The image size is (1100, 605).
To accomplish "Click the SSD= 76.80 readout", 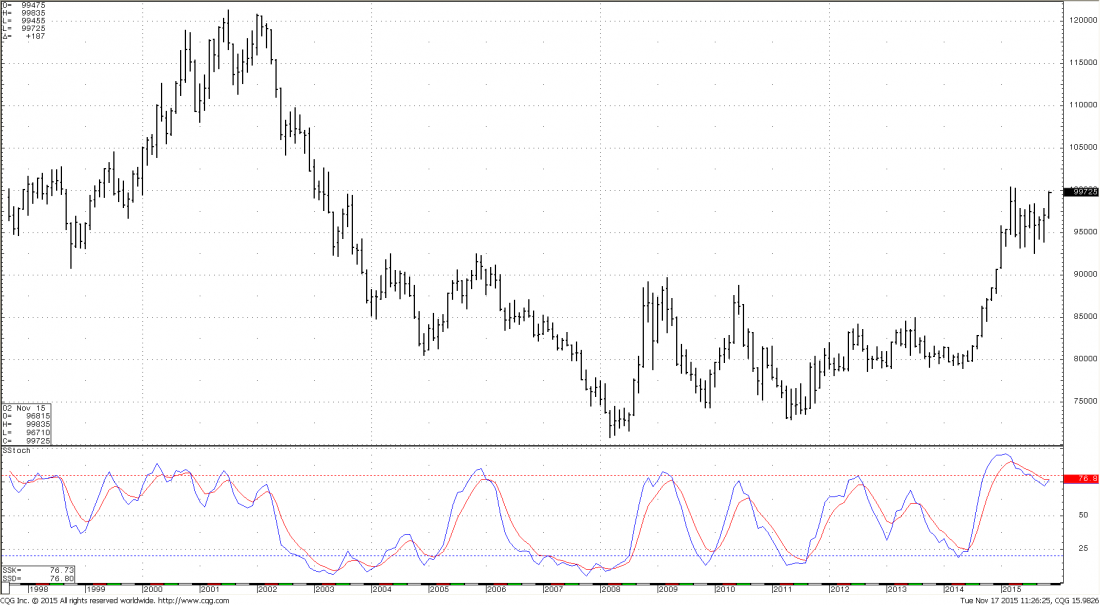I will (27, 575).
